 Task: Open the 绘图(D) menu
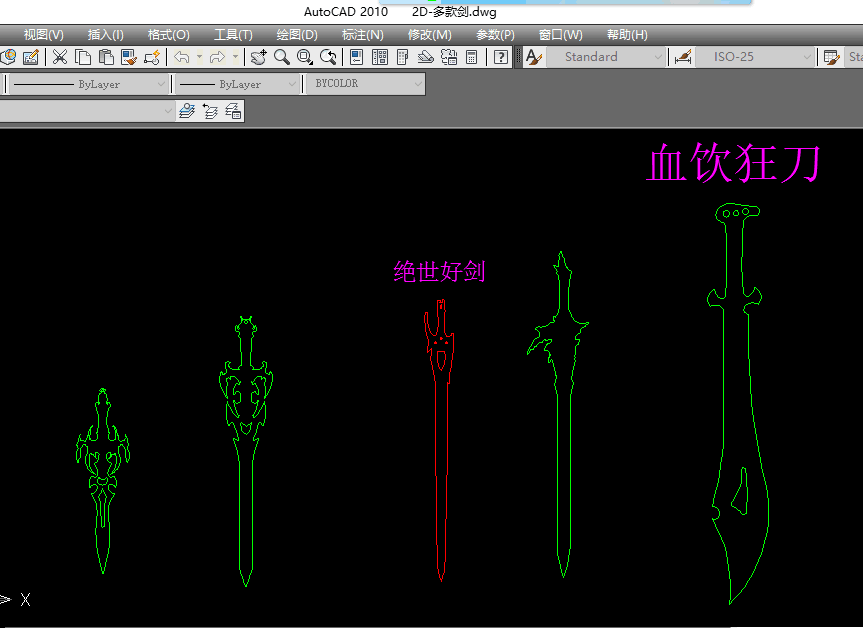pyautogui.click(x=296, y=35)
